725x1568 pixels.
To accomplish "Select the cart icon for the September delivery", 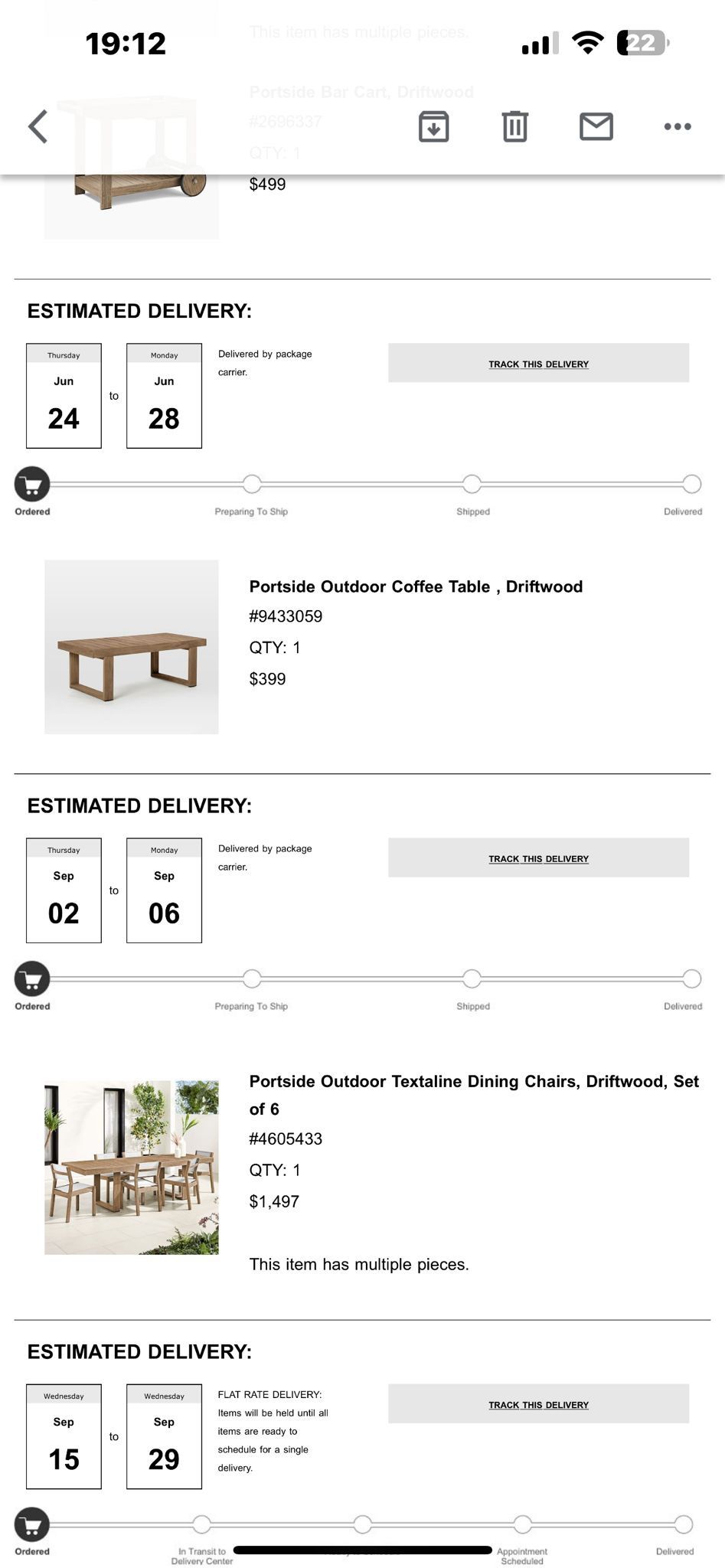I will coord(31,979).
